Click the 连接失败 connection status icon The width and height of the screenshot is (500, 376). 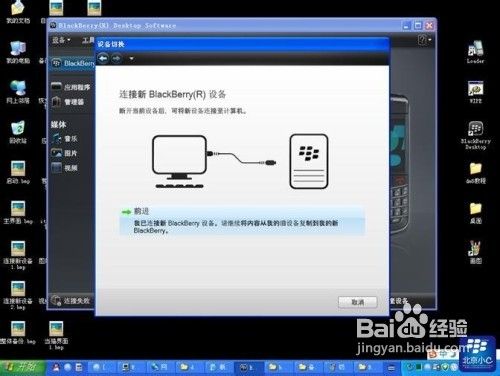56,300
